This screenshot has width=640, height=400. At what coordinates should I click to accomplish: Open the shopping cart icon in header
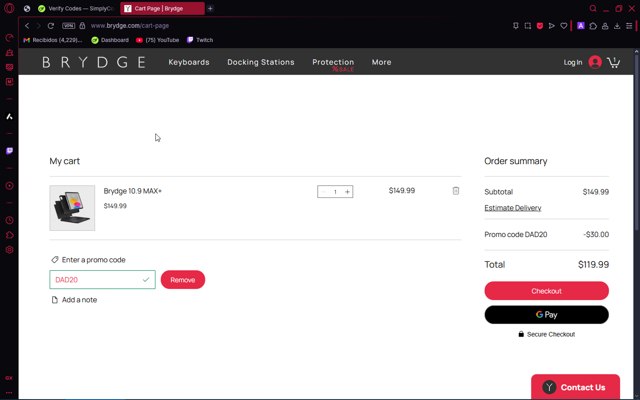[x=613, y=62]
